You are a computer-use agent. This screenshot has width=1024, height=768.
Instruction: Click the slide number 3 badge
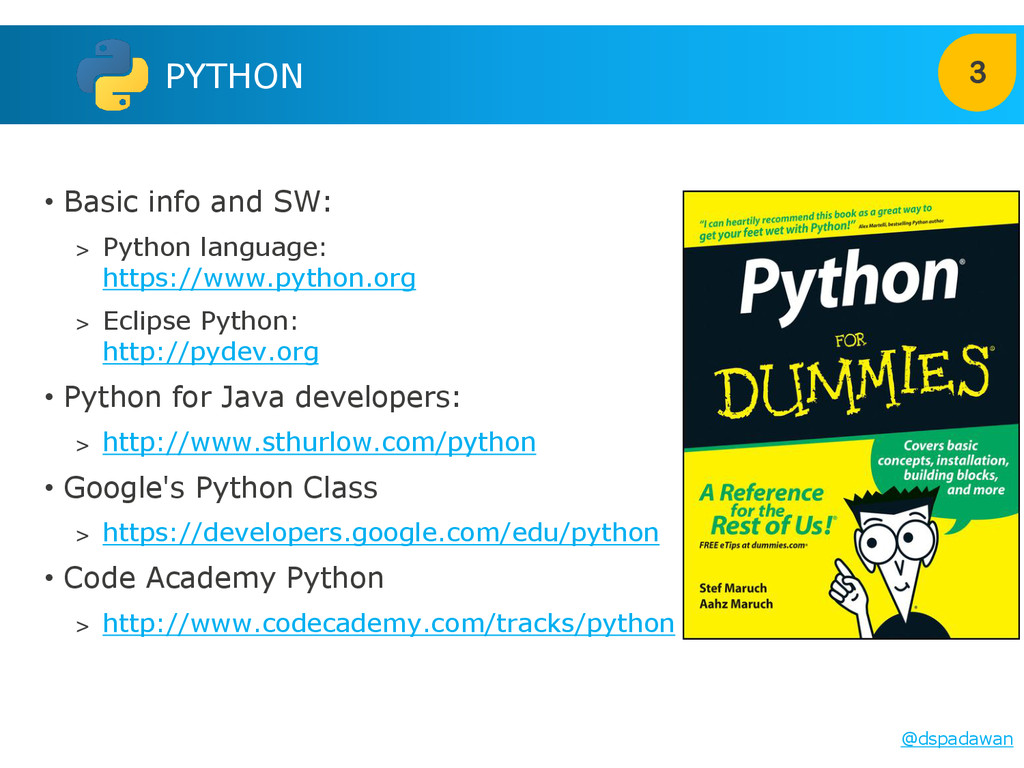[977, 72]
